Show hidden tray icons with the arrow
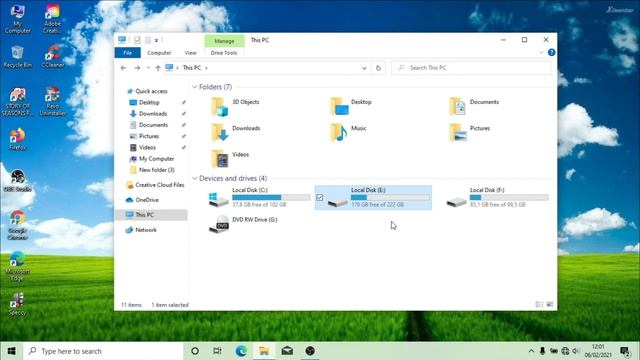This screenshot has width=640, height=360. 531,351
